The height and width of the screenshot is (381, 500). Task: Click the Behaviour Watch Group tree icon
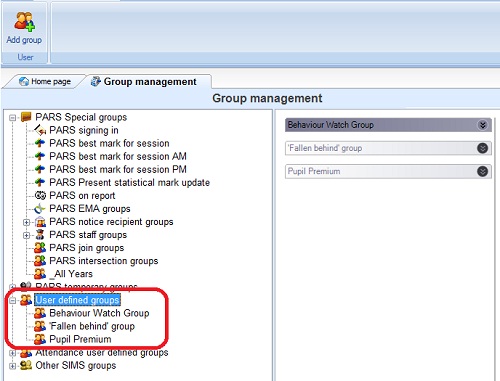(40, 313)
